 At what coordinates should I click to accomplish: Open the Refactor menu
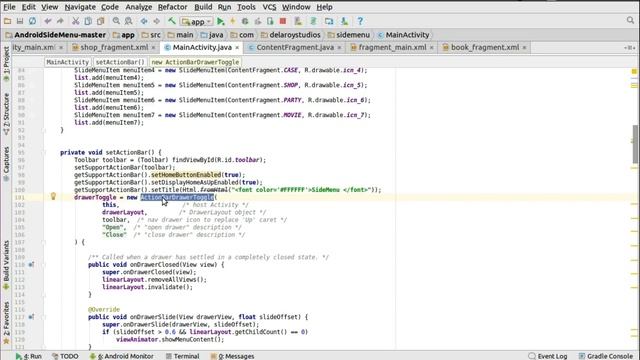[173, 7]
